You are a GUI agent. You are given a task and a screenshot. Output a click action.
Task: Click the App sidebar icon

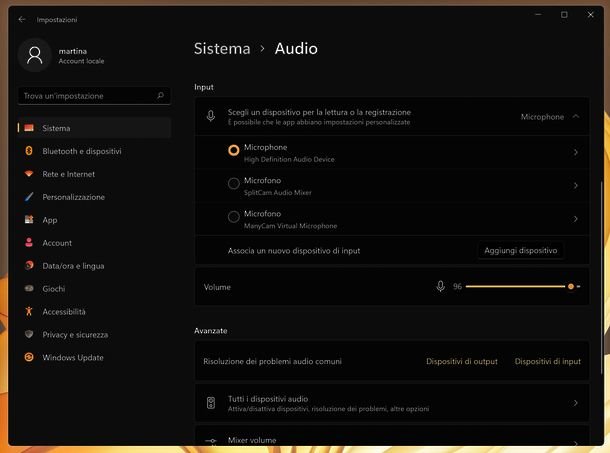(29, 219)
